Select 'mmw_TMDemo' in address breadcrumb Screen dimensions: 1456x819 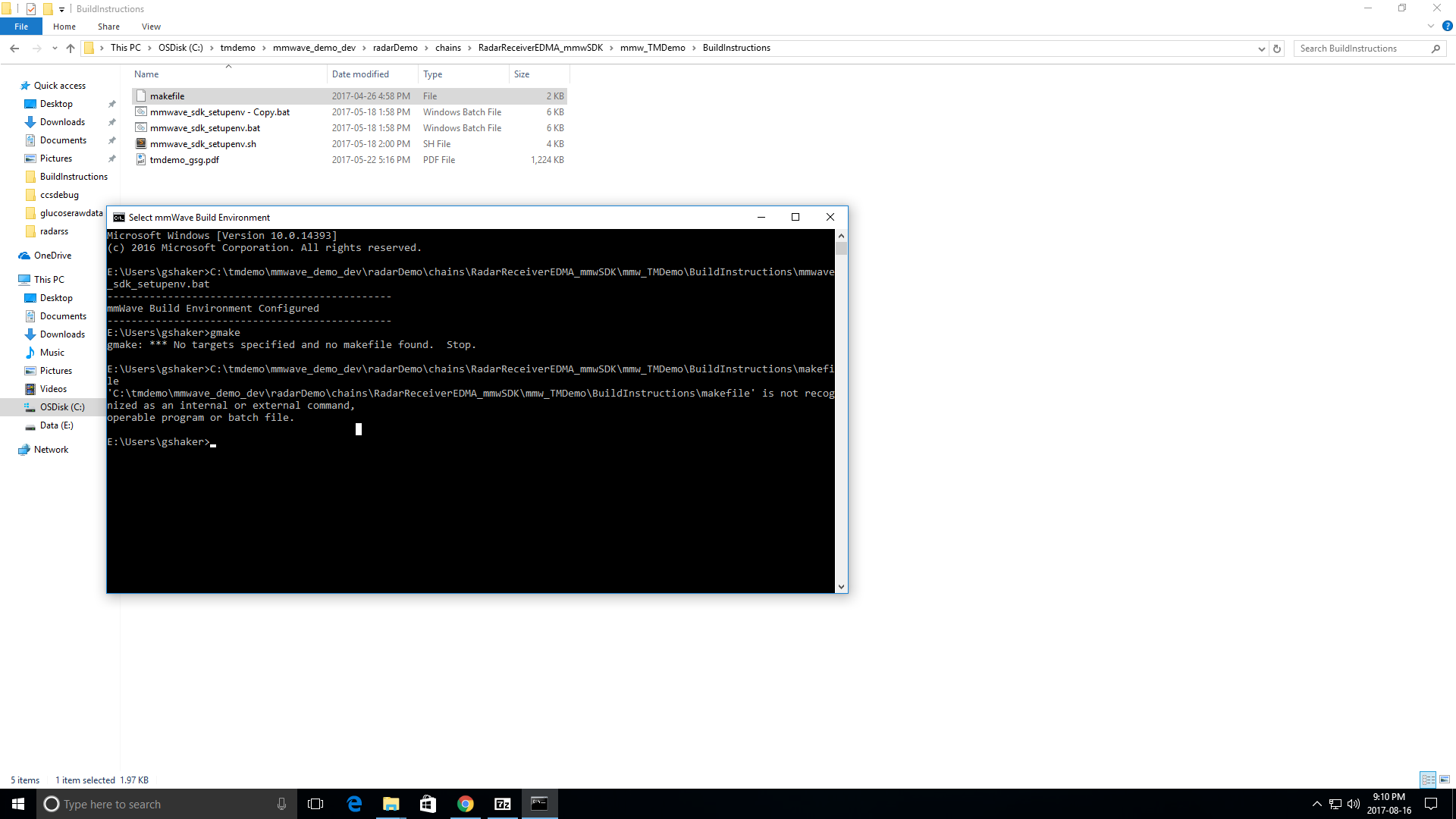653,48
